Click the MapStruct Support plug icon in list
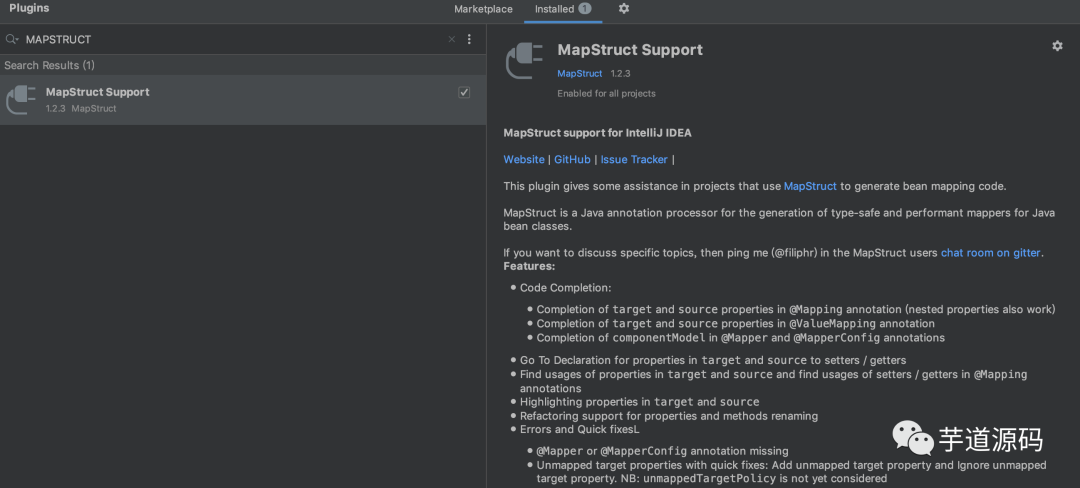 tap(21, 100)
